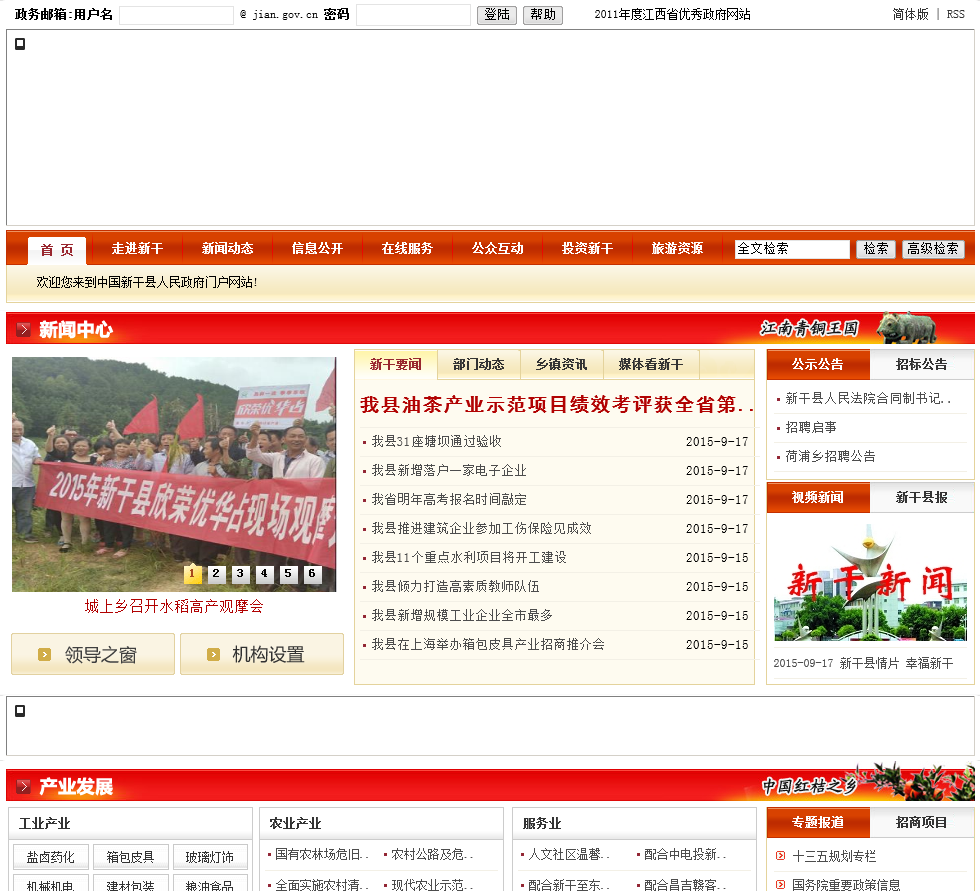Image resolution: width=980 pixels, height=891 pixels.
Task: Click the 机构设置 button
Action: tap(262, 654)
